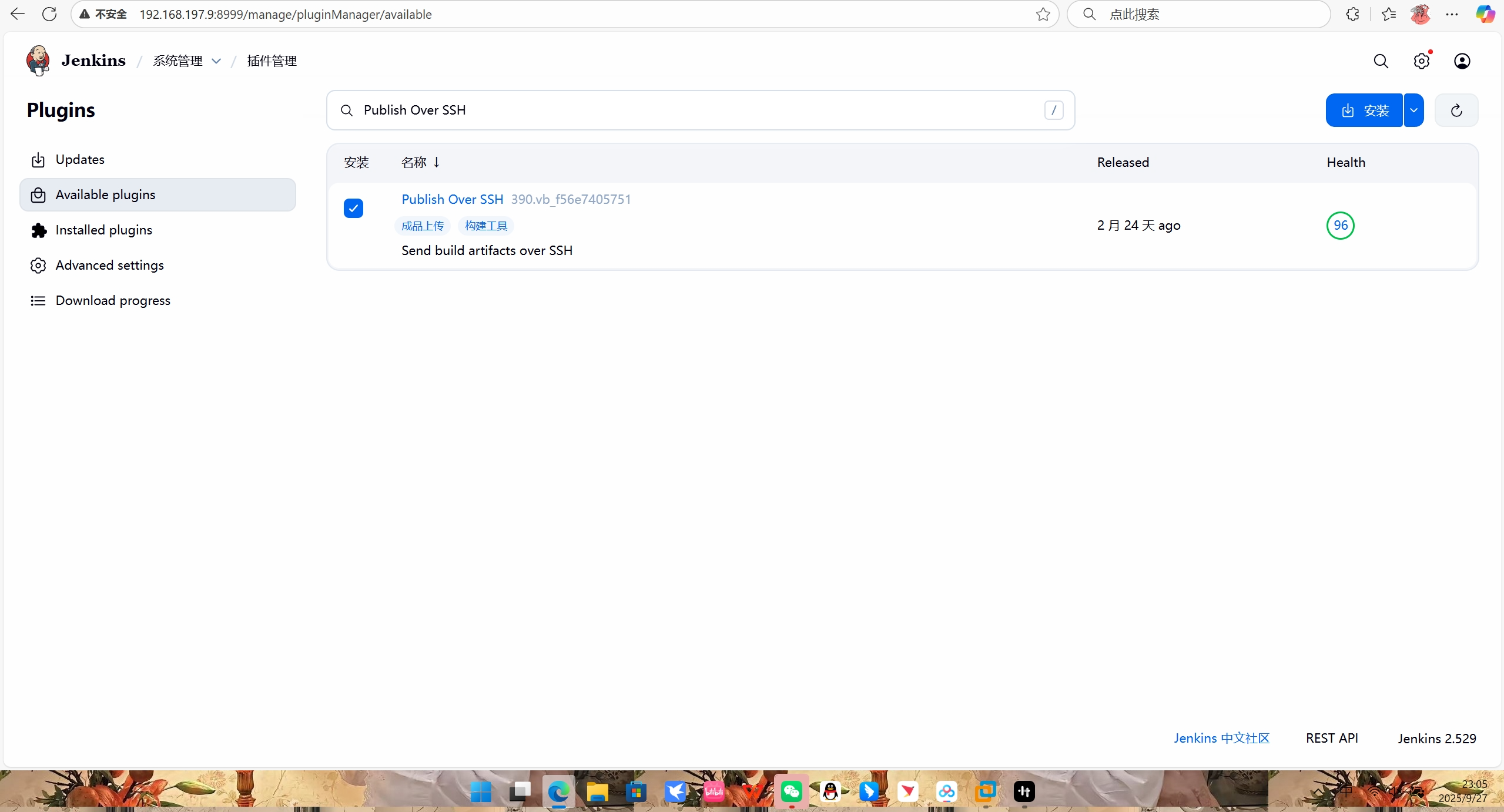Click the browser back arrow
This screenshot has width=1504, height=812.
(x=18, y=14)
